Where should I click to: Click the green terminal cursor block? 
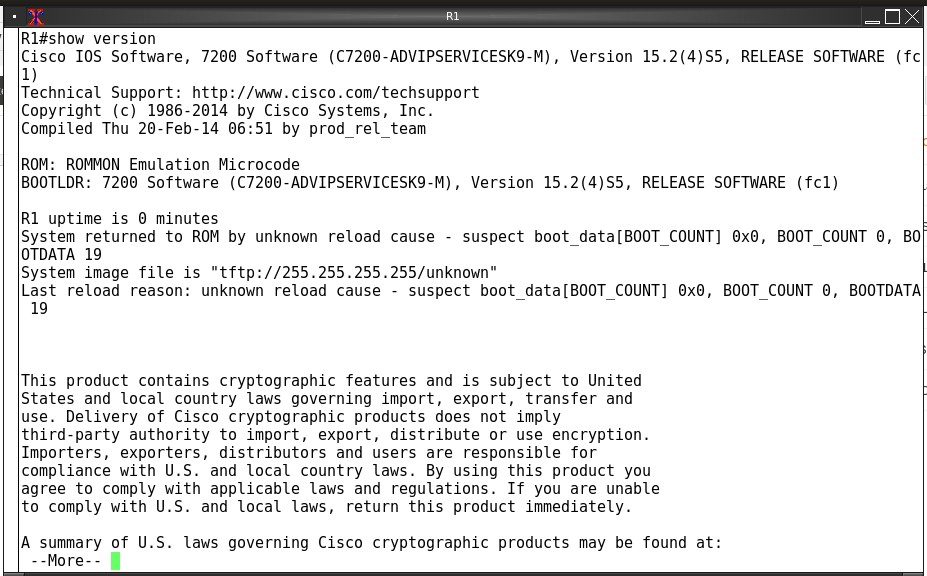click(115, 561)
